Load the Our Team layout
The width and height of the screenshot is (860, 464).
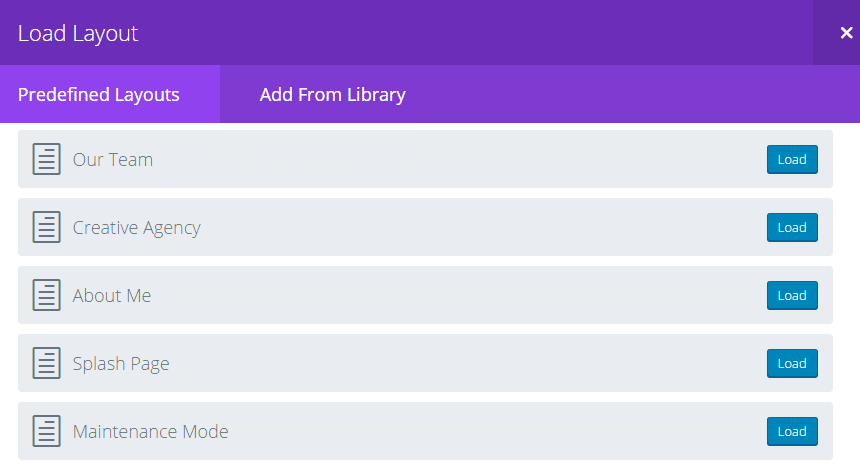(x=792, y=160)
